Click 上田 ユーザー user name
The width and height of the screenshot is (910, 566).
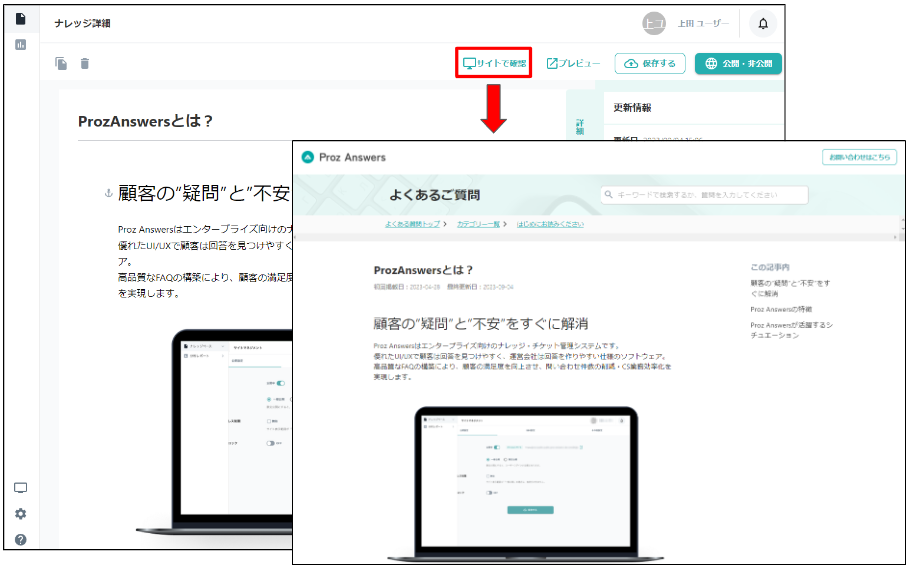coord(703,23)
